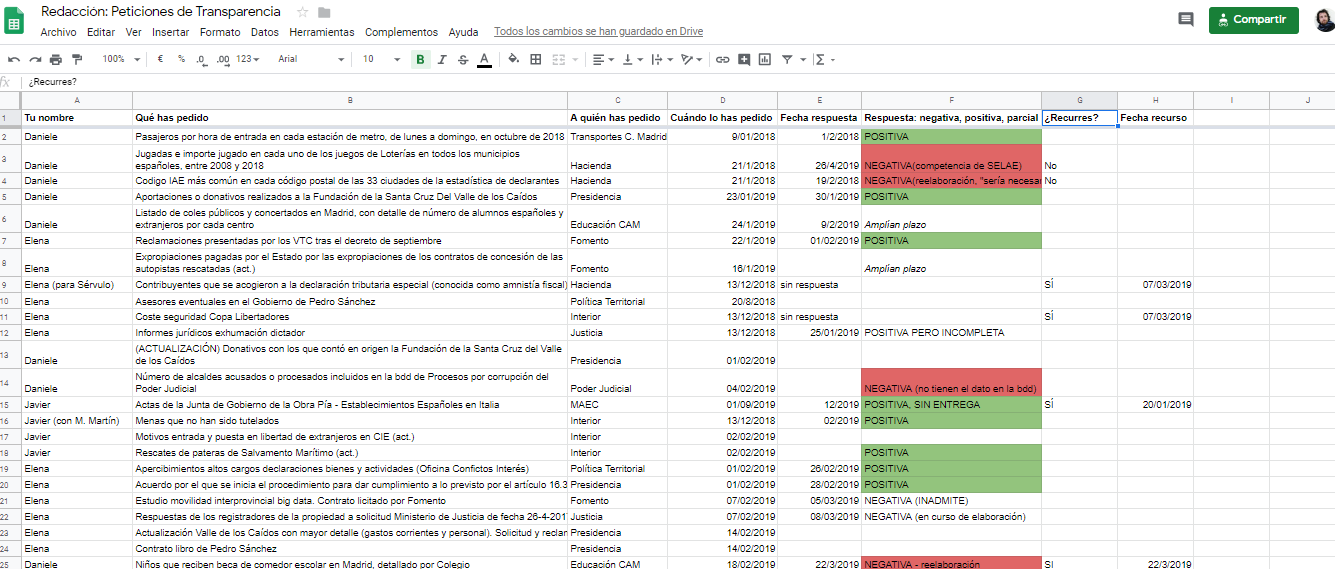Move document with the folder icon
This screenshot has height=569, width=1335.
coord(324,12)
